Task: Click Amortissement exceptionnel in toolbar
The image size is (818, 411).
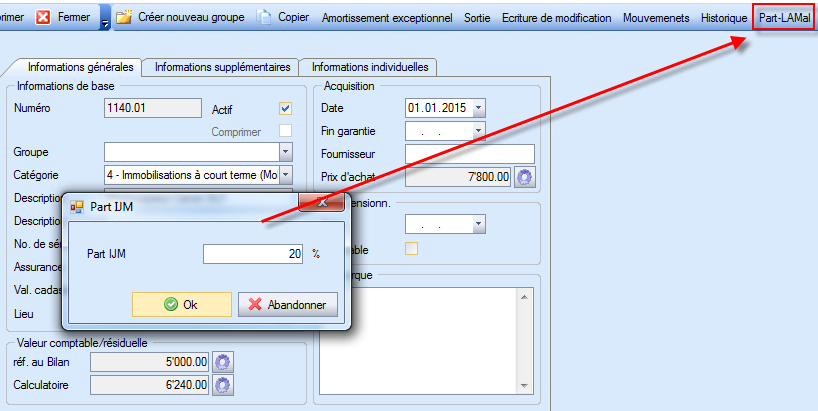Action: 387,18
